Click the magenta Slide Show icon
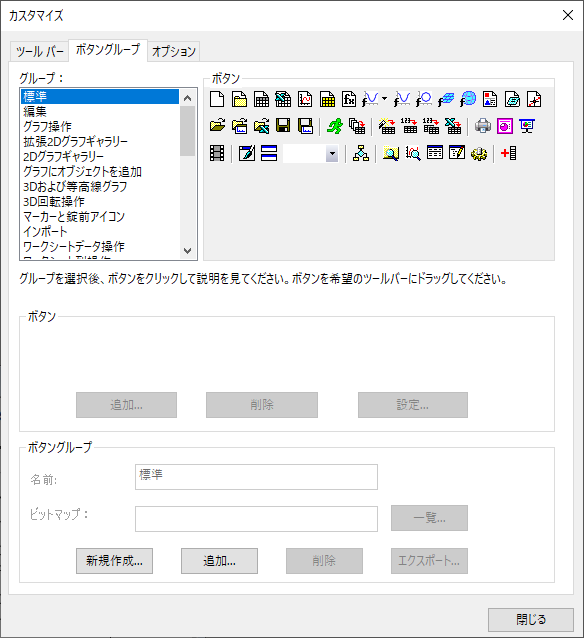The image size is (584, 638). [505, 126]
